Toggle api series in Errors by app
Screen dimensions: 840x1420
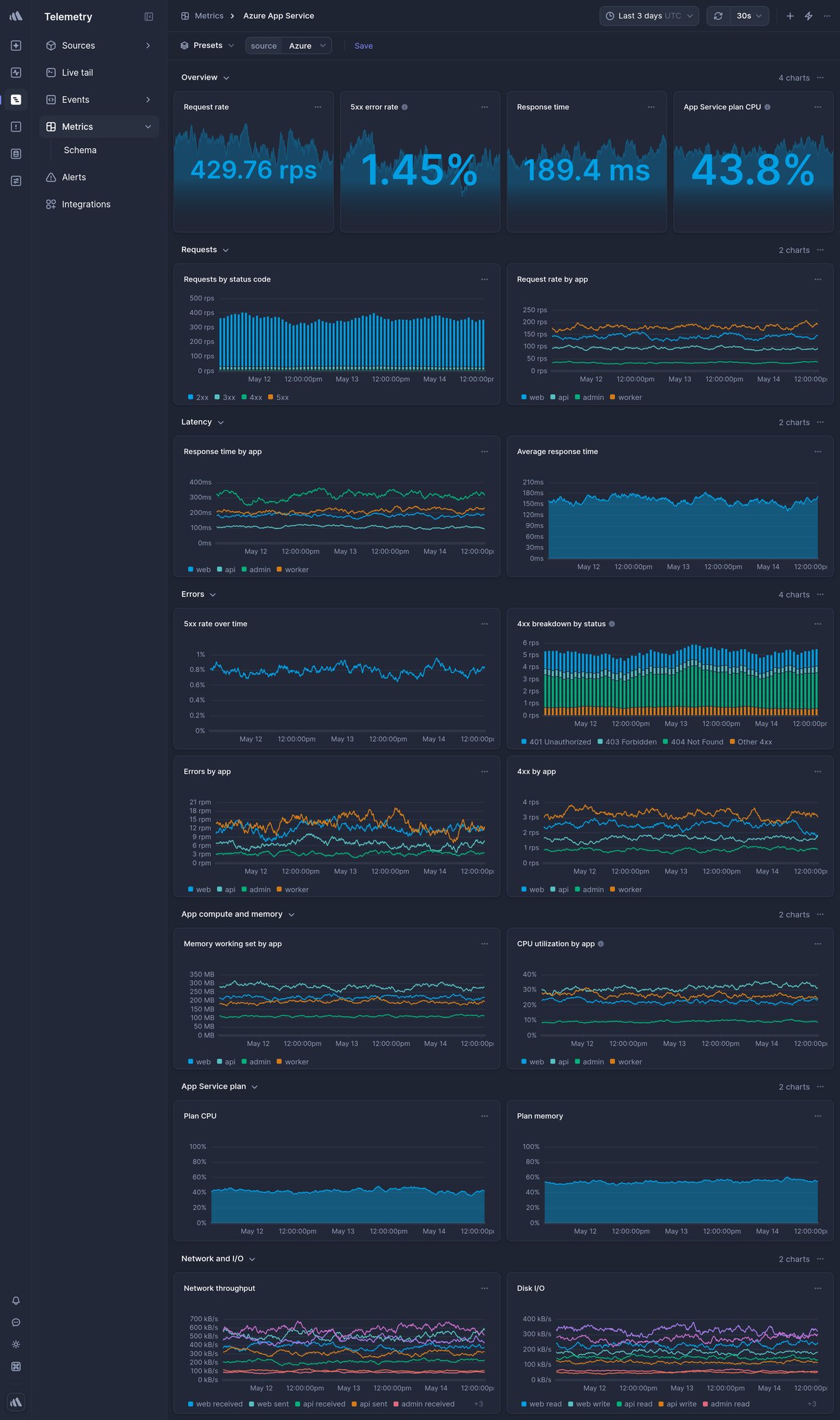pyautogui.click(x=226, y=890)
